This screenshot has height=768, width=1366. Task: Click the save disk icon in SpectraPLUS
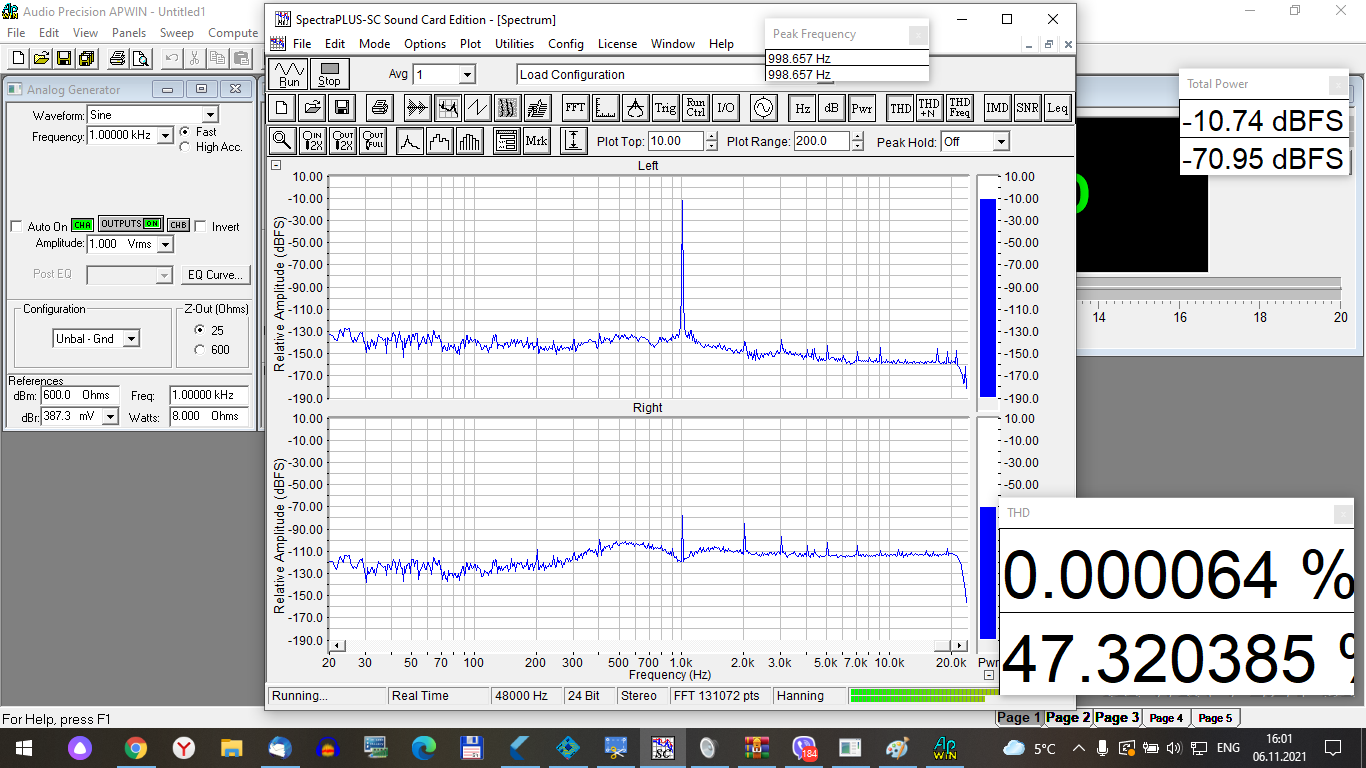(341, 107)
